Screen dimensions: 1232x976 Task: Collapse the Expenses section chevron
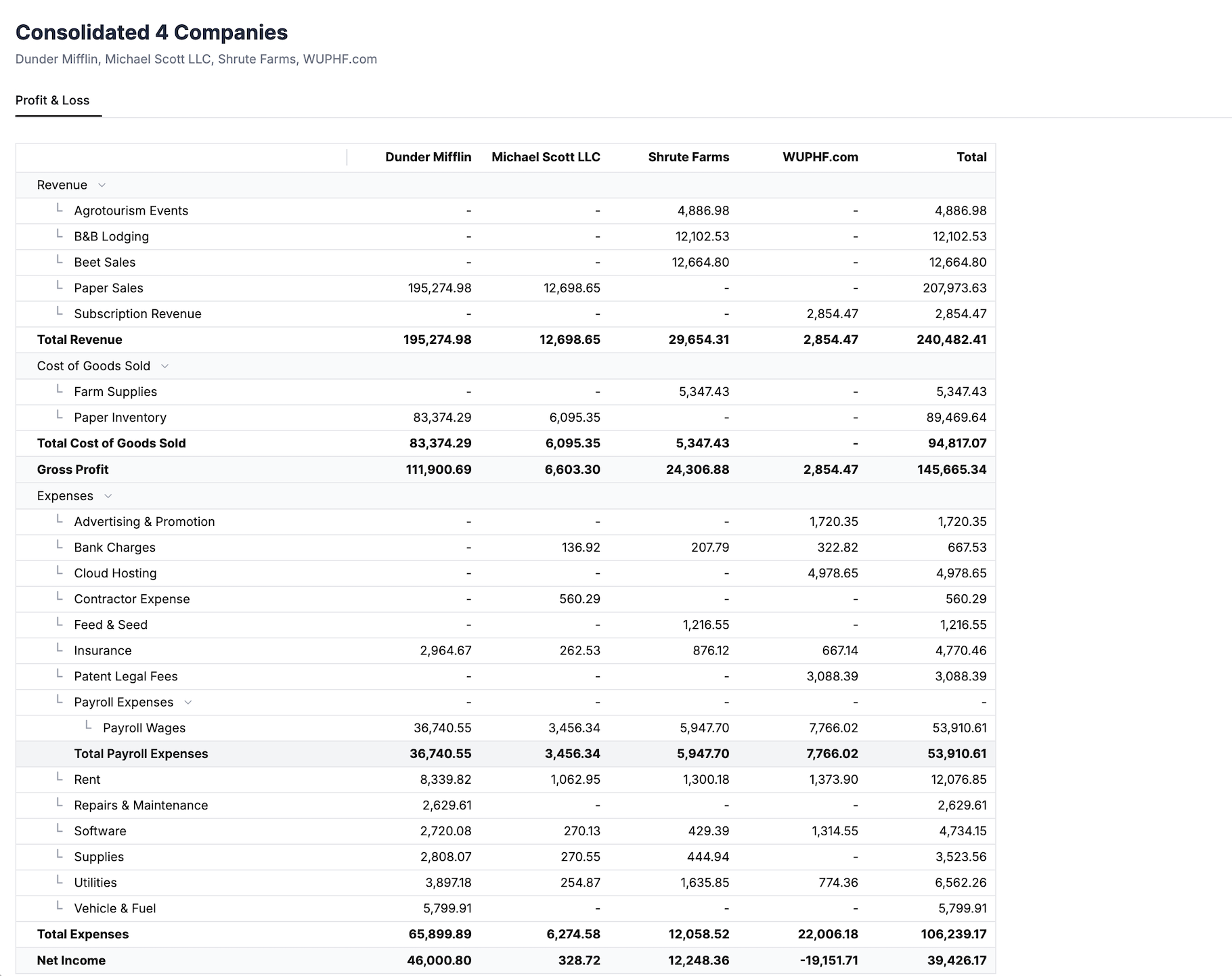tap(108, 496)
